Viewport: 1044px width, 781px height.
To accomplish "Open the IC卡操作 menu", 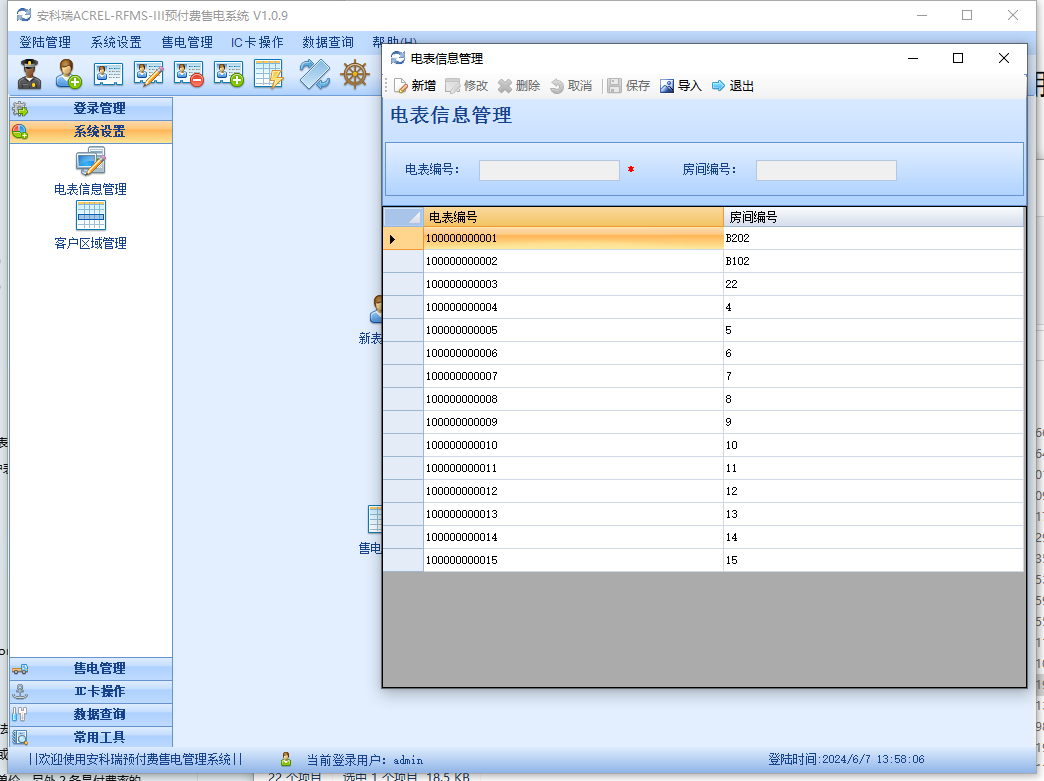I will 257,42.
